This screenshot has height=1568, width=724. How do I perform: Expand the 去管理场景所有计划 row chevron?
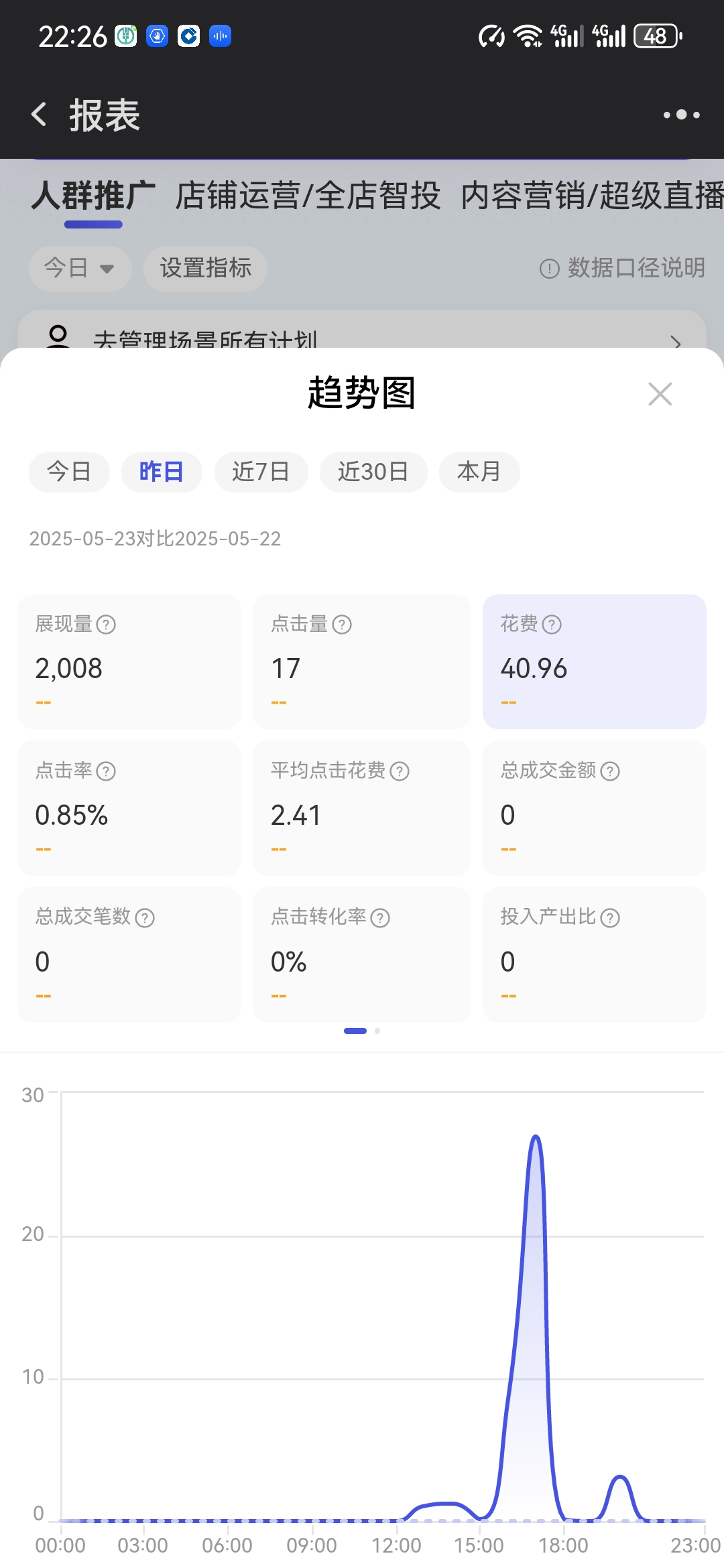coord(676,342)
